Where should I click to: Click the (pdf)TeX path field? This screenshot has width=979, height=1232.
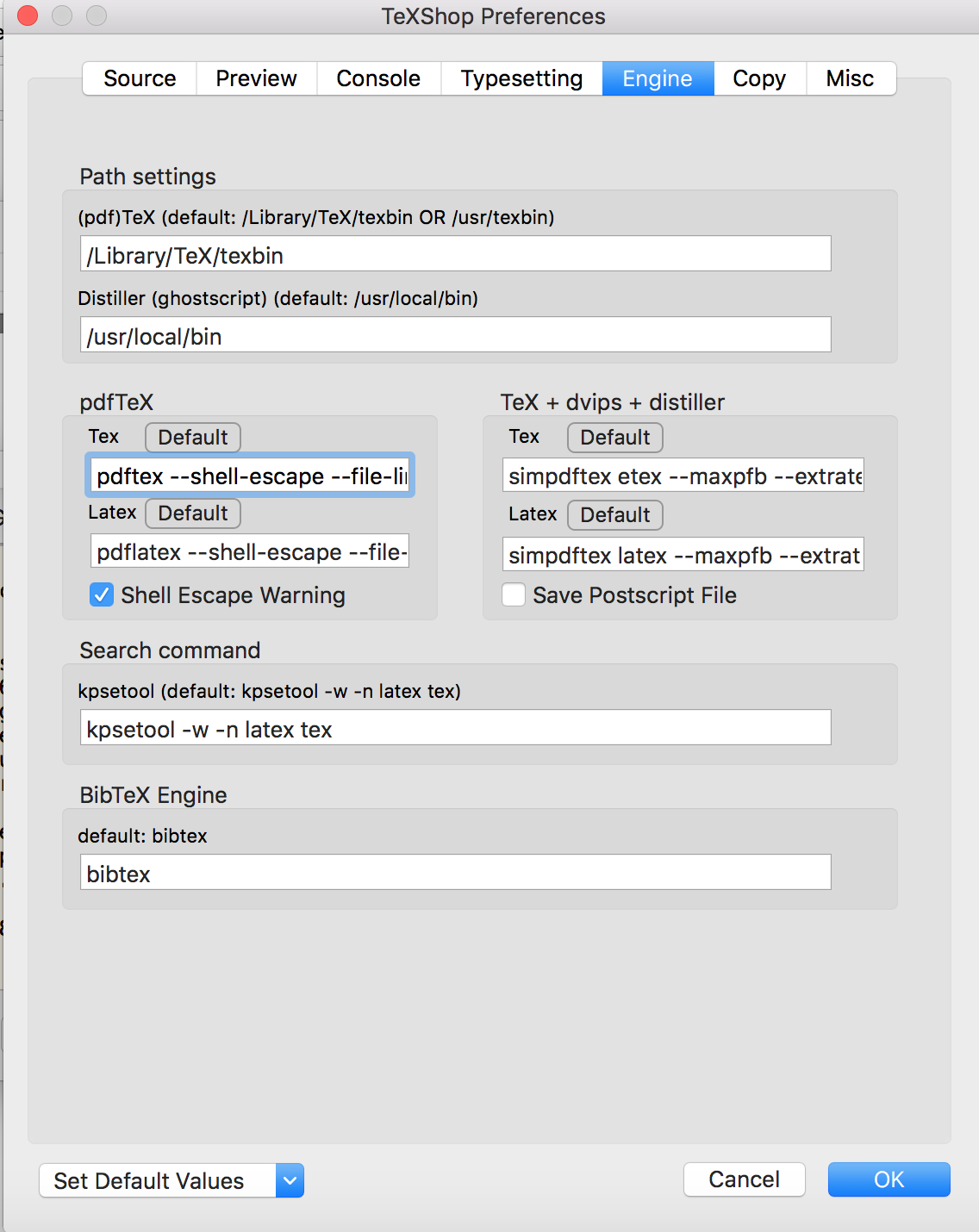tap(456, 253)
